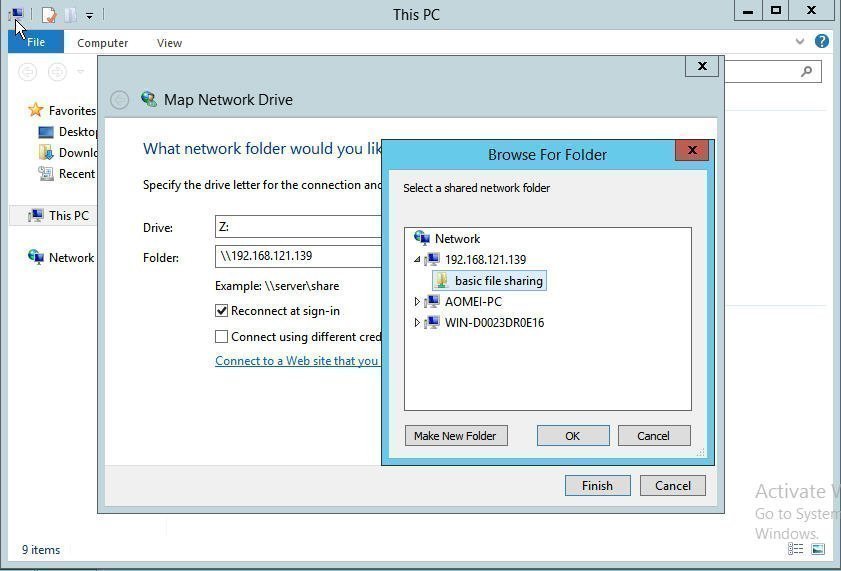Click the search magnifier icon in This PC

pos(806,71)
